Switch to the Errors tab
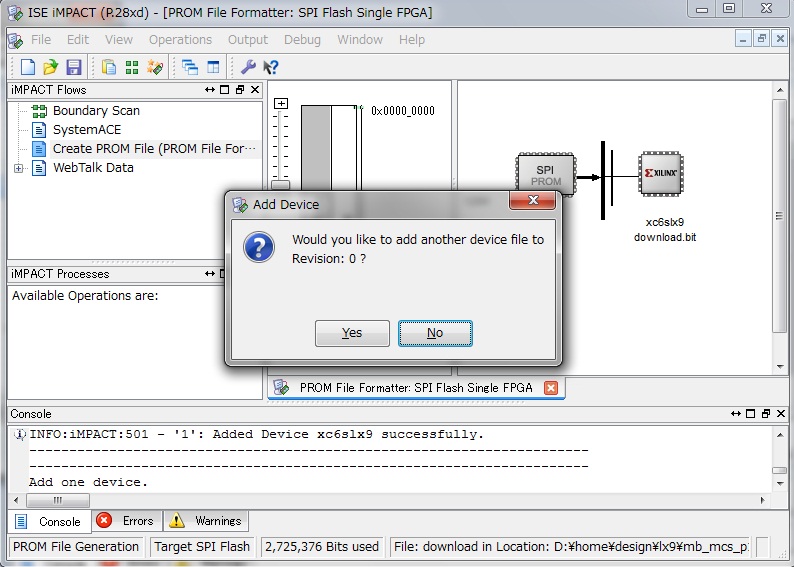The image size is (794, 567). [x=127, y=520]
